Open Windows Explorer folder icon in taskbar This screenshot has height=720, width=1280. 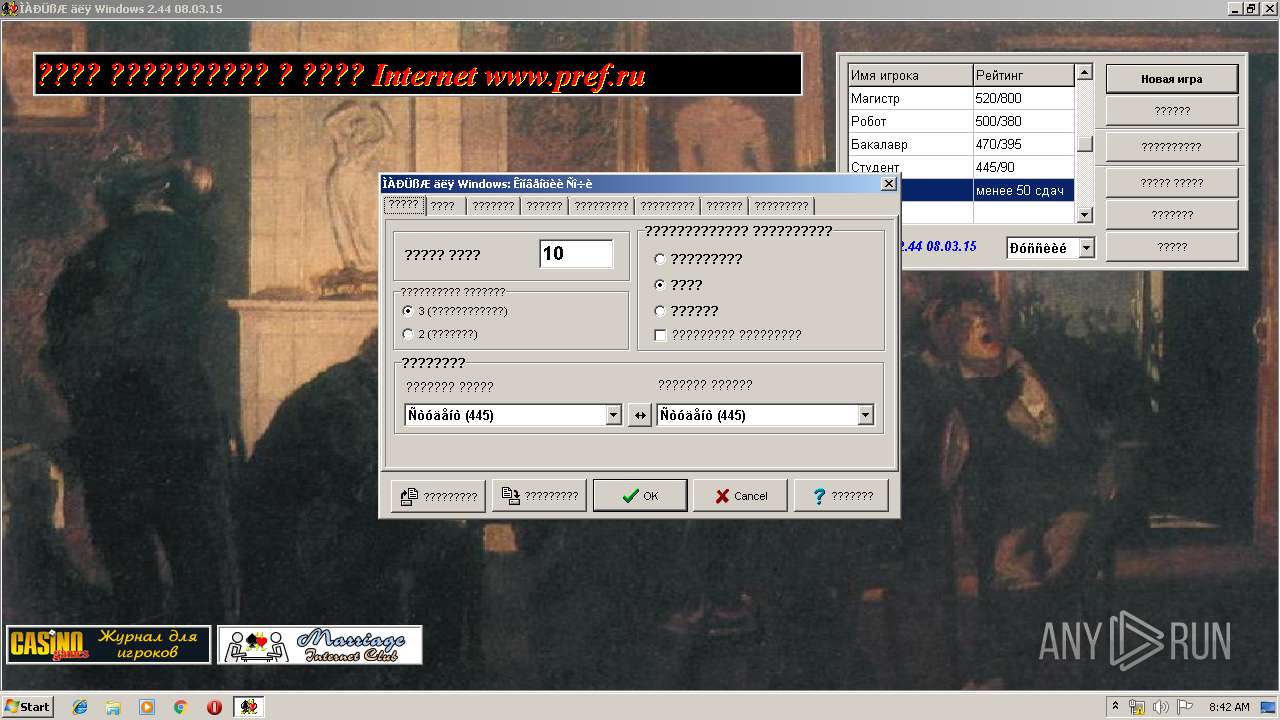pyautogui.click(x=113, y=707)
